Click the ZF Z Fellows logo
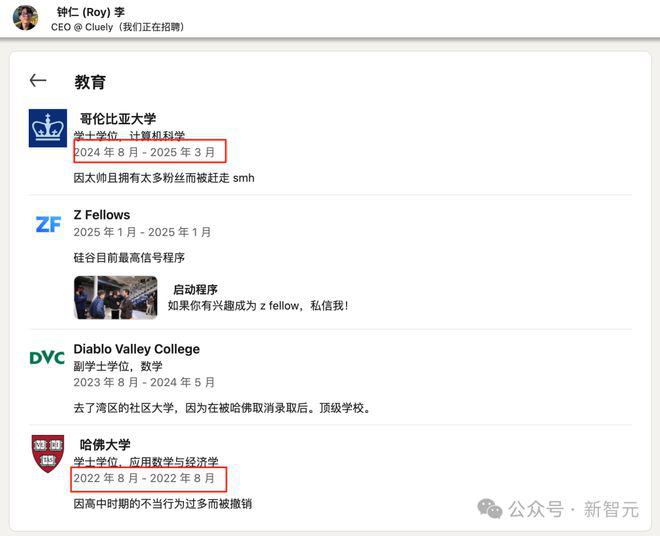Screen dimensions: 660x536 tap(48, 224)
